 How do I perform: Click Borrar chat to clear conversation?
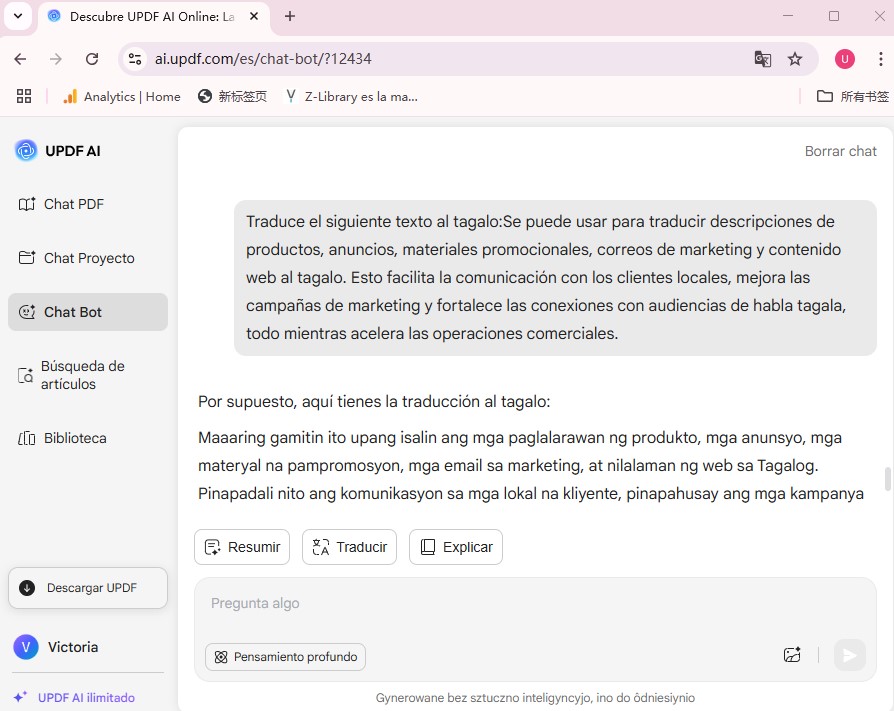(840, 151)
